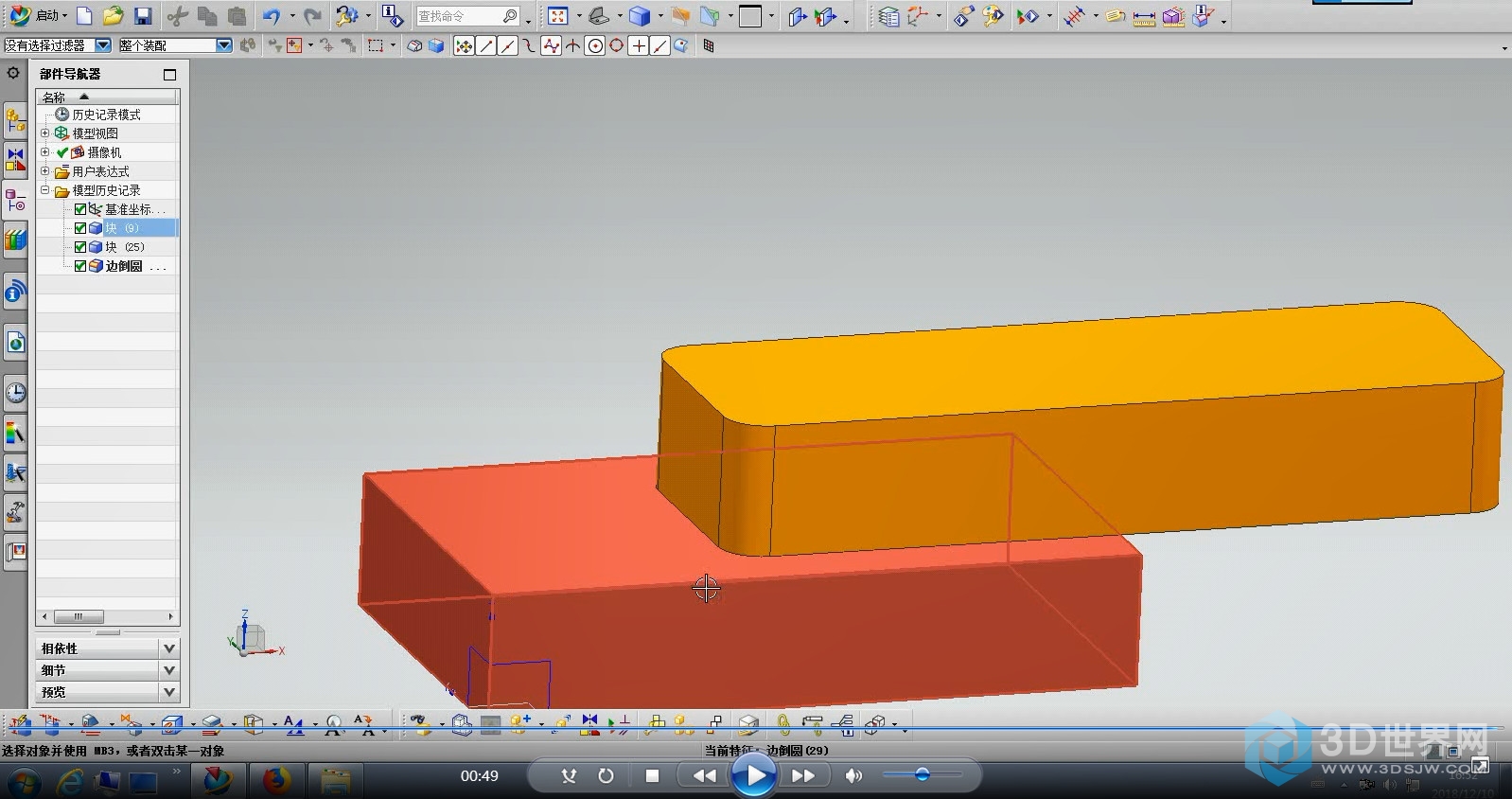The width and height of the screenshot is (1512, 799).
Task: Expand the 摄像机 node
Action: pyautogui.click(x=44, y=152)
